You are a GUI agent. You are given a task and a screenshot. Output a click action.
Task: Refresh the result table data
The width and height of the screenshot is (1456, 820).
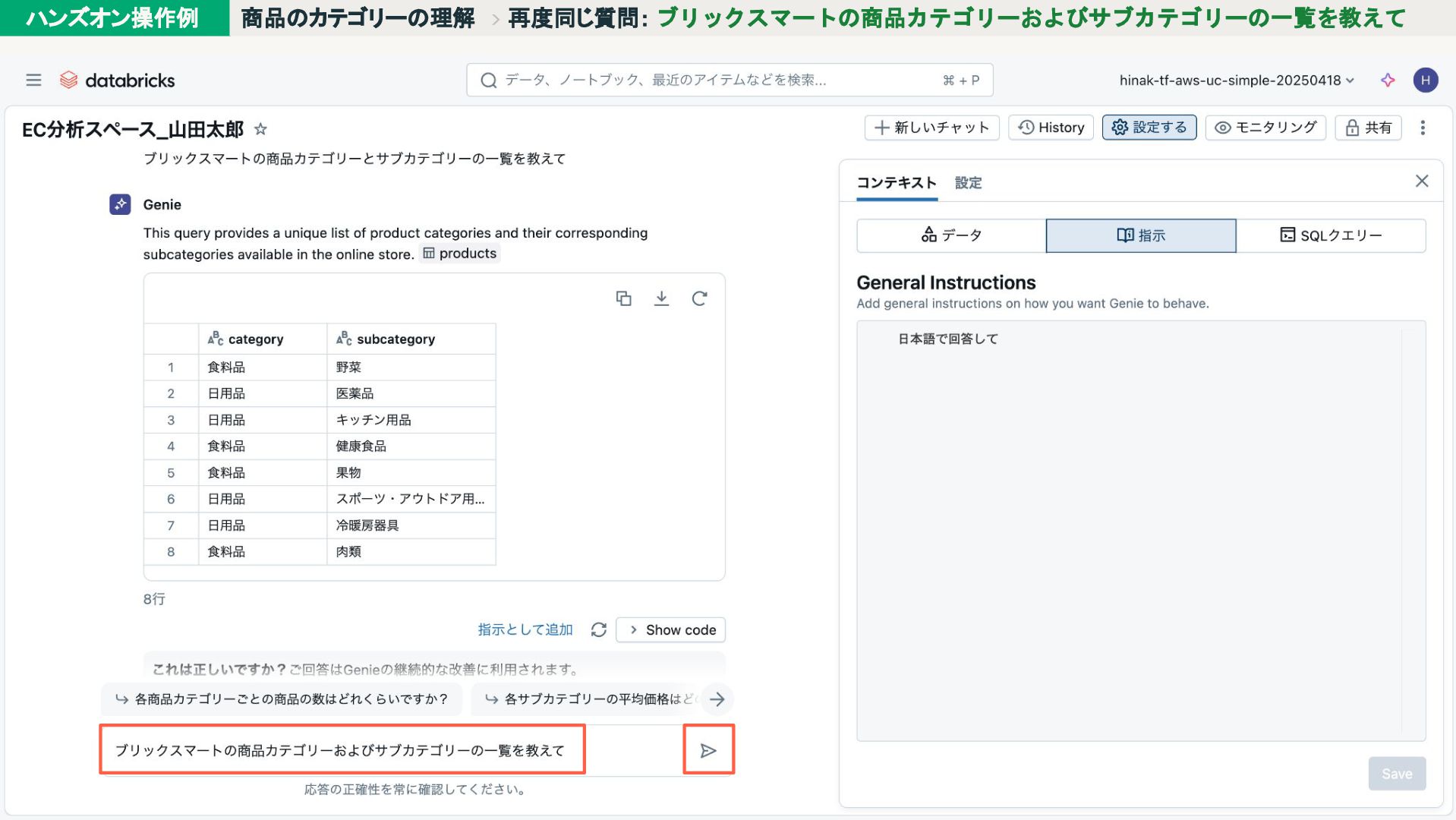(699, 298)
